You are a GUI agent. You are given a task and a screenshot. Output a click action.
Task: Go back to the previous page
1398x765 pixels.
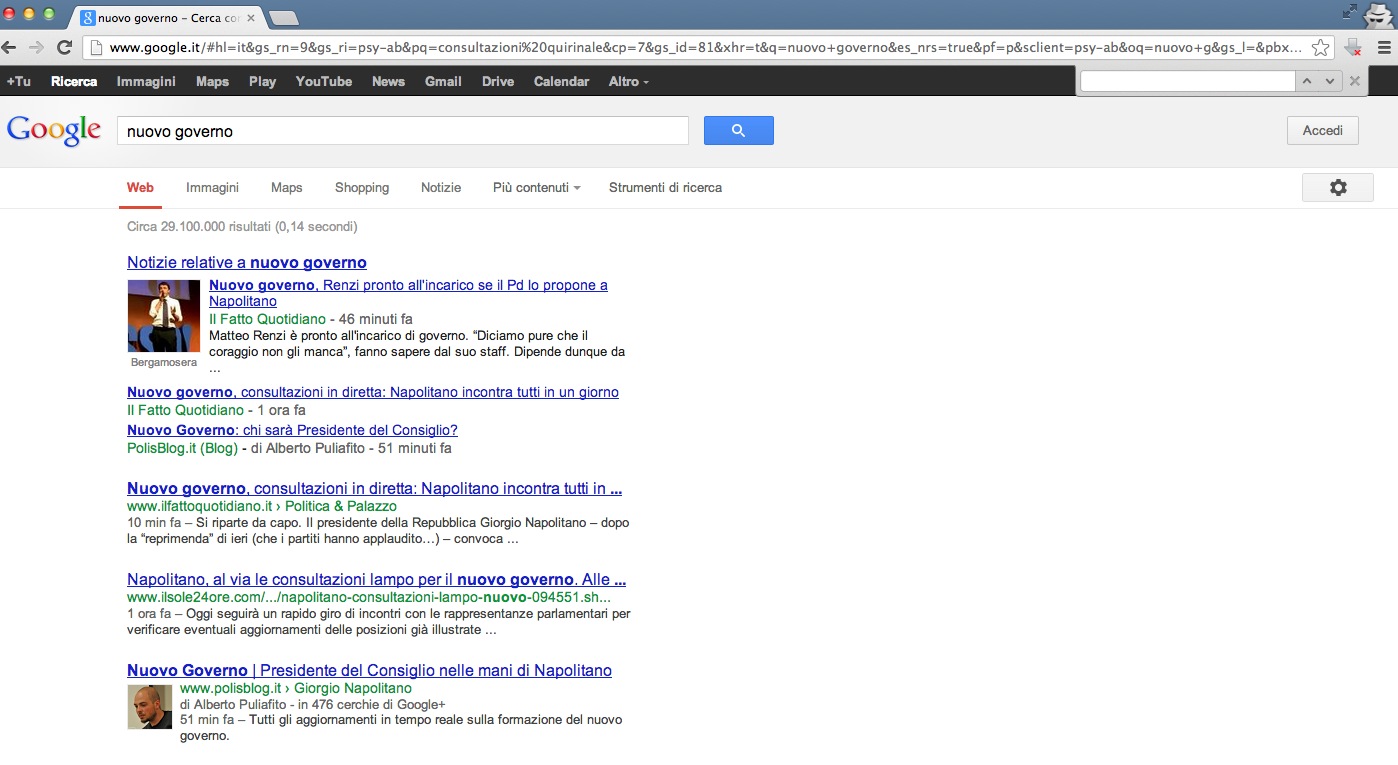click(x=11, y=47)
